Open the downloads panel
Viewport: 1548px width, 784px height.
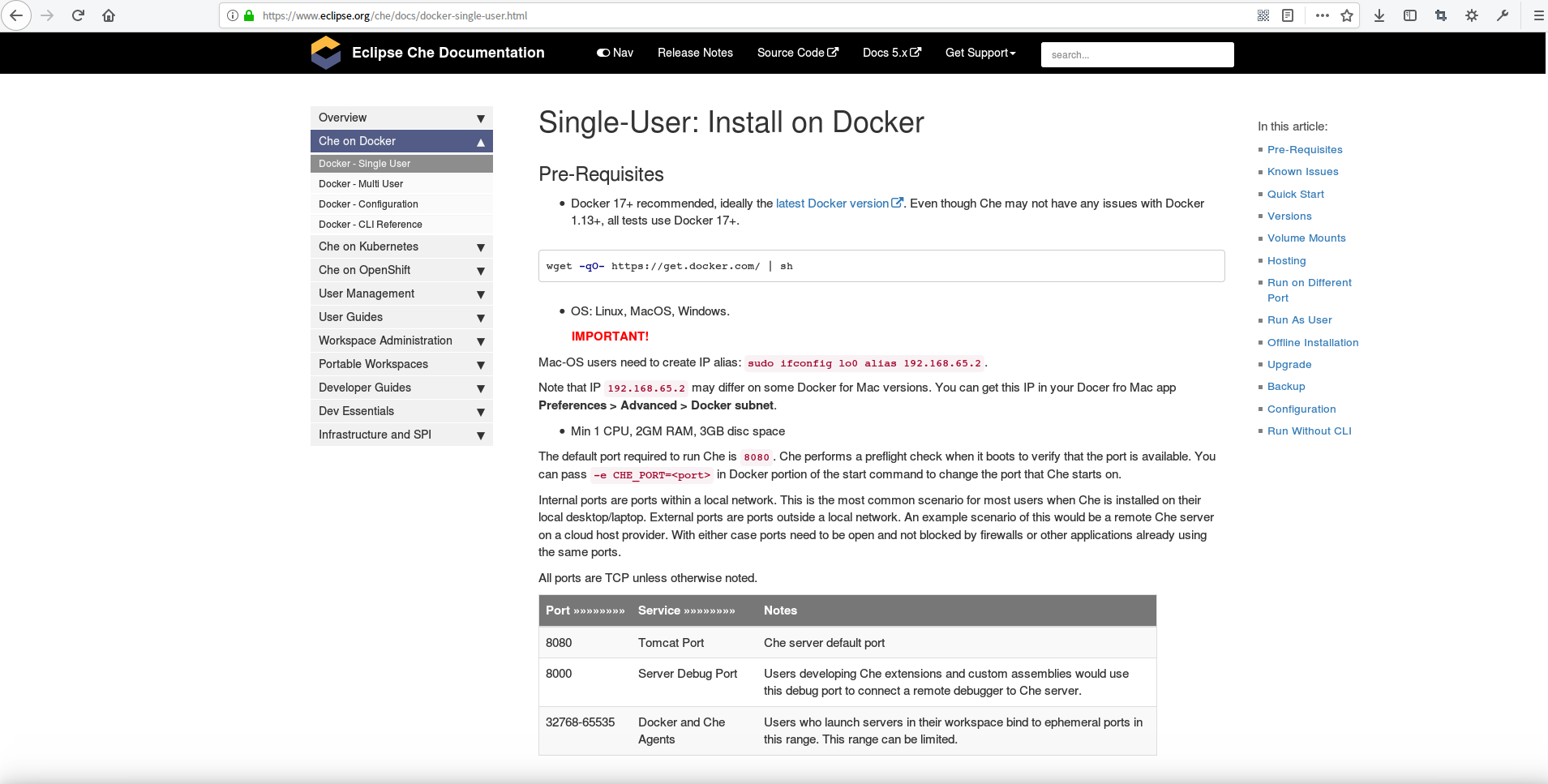(x=1379, y=15)
